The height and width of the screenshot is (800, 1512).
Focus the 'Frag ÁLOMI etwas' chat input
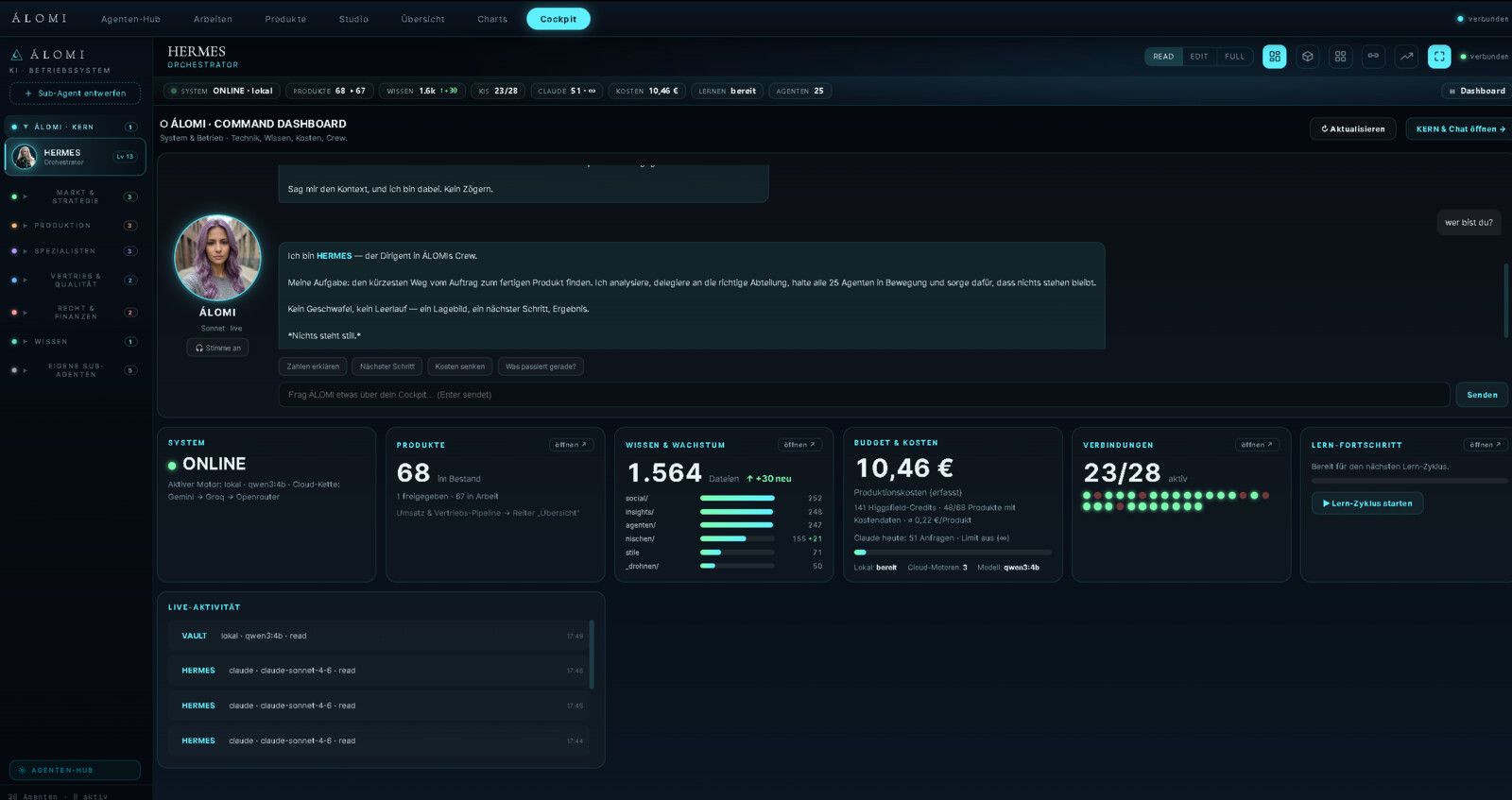click(x=864, y=395)
